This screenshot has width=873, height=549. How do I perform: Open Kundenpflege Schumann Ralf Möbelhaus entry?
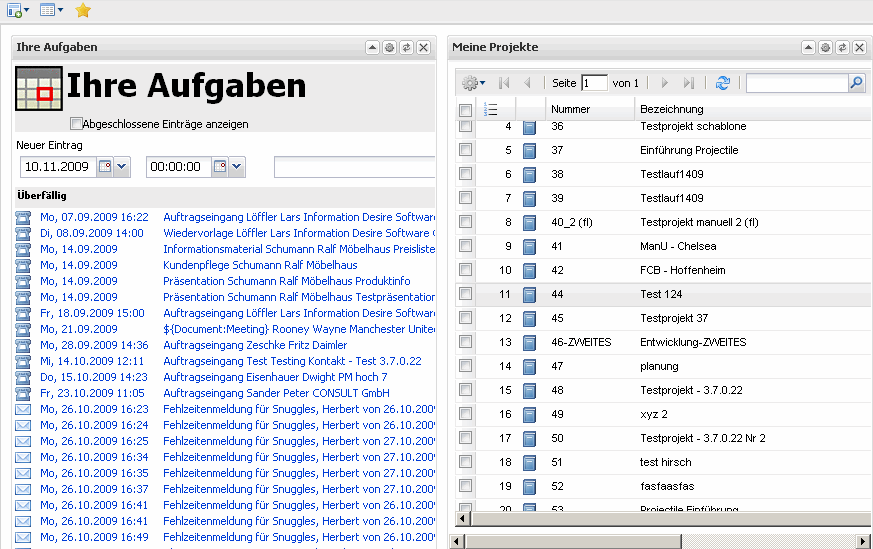pos(260,265)
